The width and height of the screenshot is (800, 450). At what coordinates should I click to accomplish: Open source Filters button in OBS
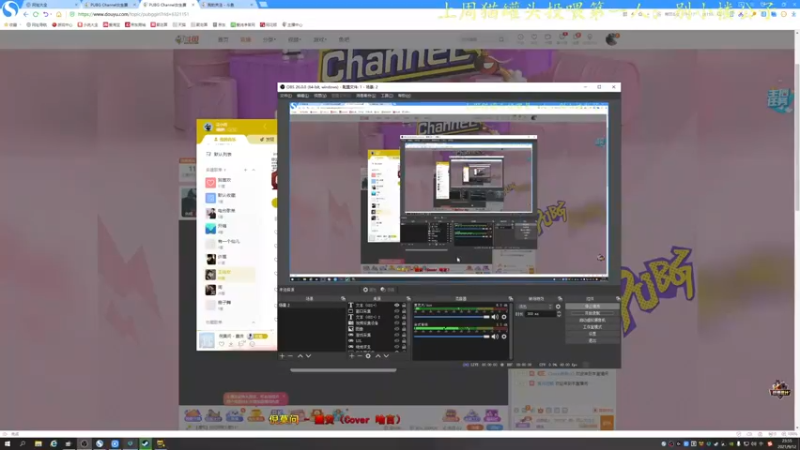coord(387,290)
